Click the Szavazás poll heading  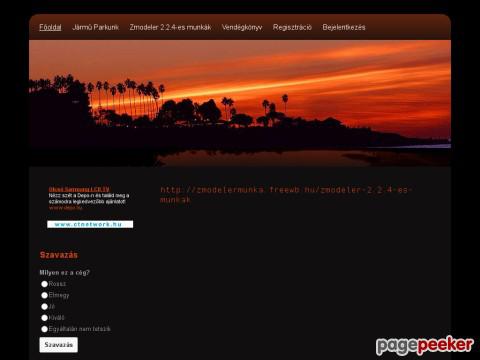[59, 255]
